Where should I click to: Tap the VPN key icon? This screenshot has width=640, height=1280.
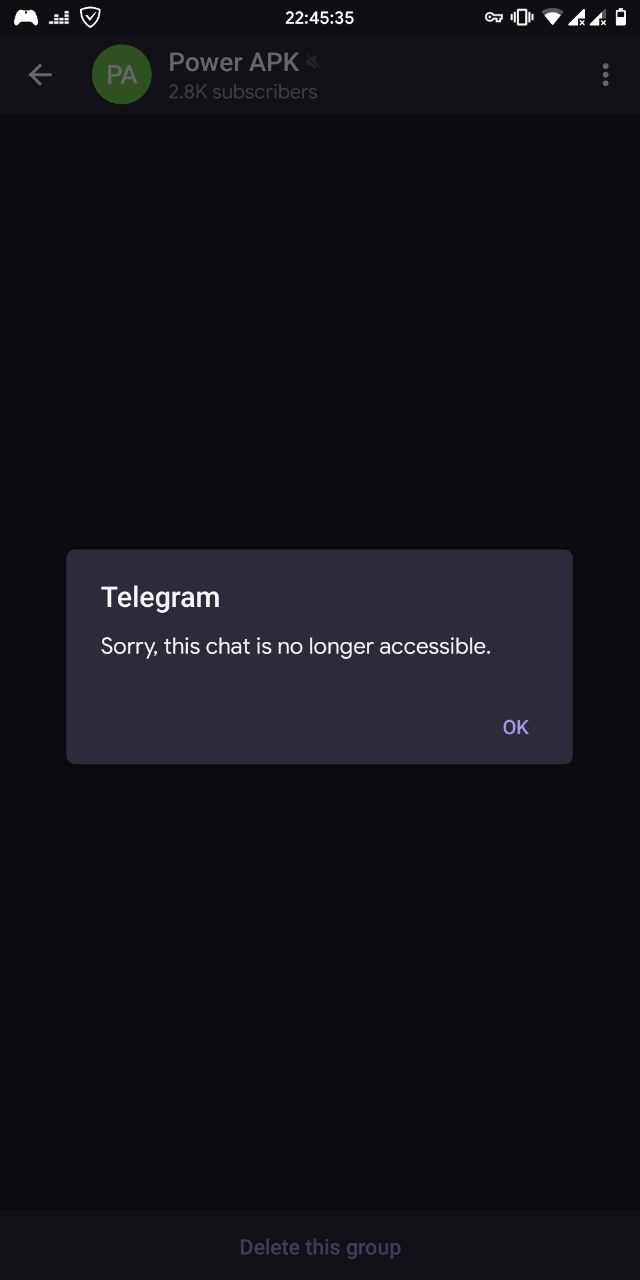493,17
